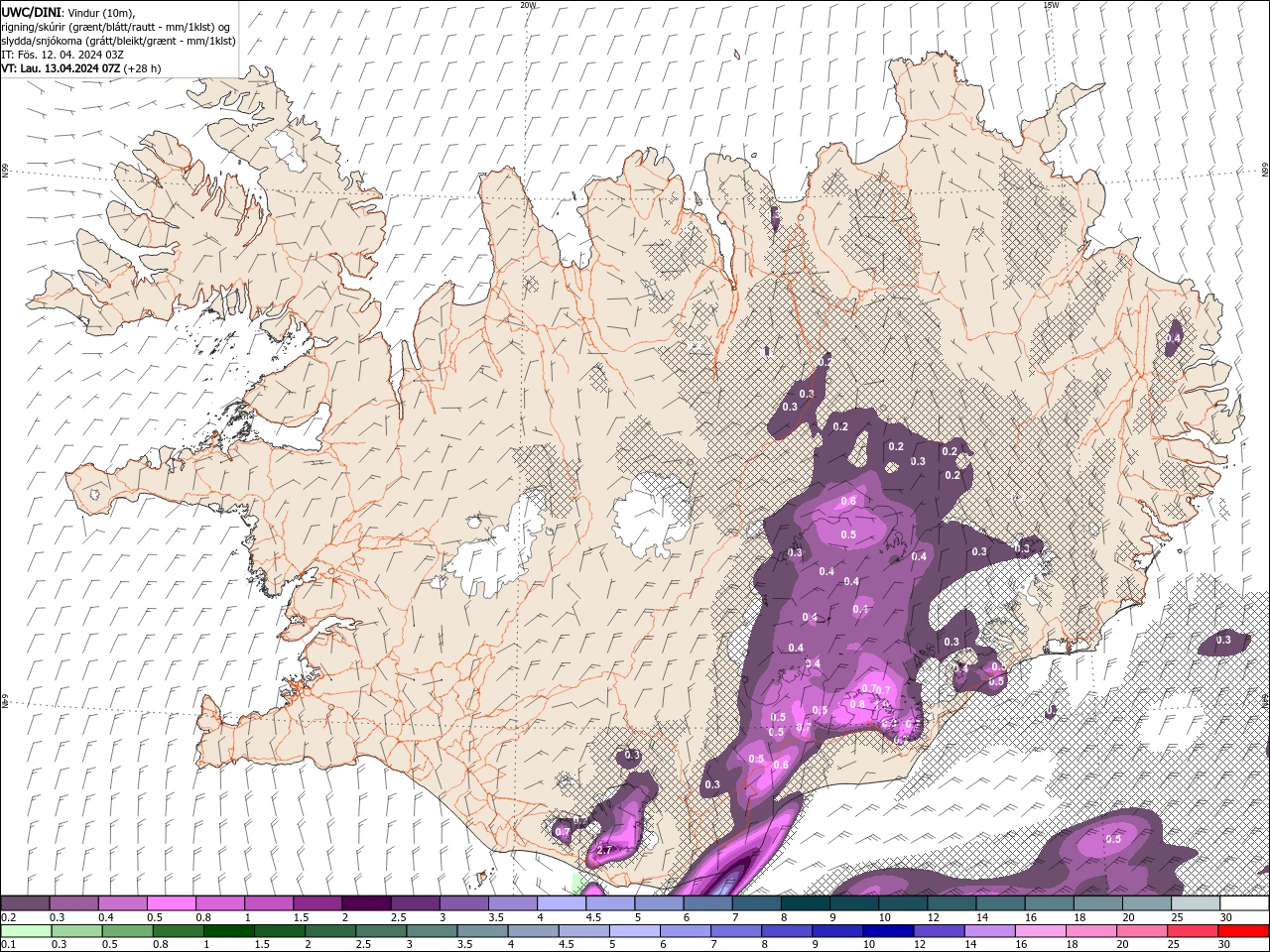Click the 'slydda/snjókoma' legend description line
Screen dimensions: 1270x952
(119, 41)
